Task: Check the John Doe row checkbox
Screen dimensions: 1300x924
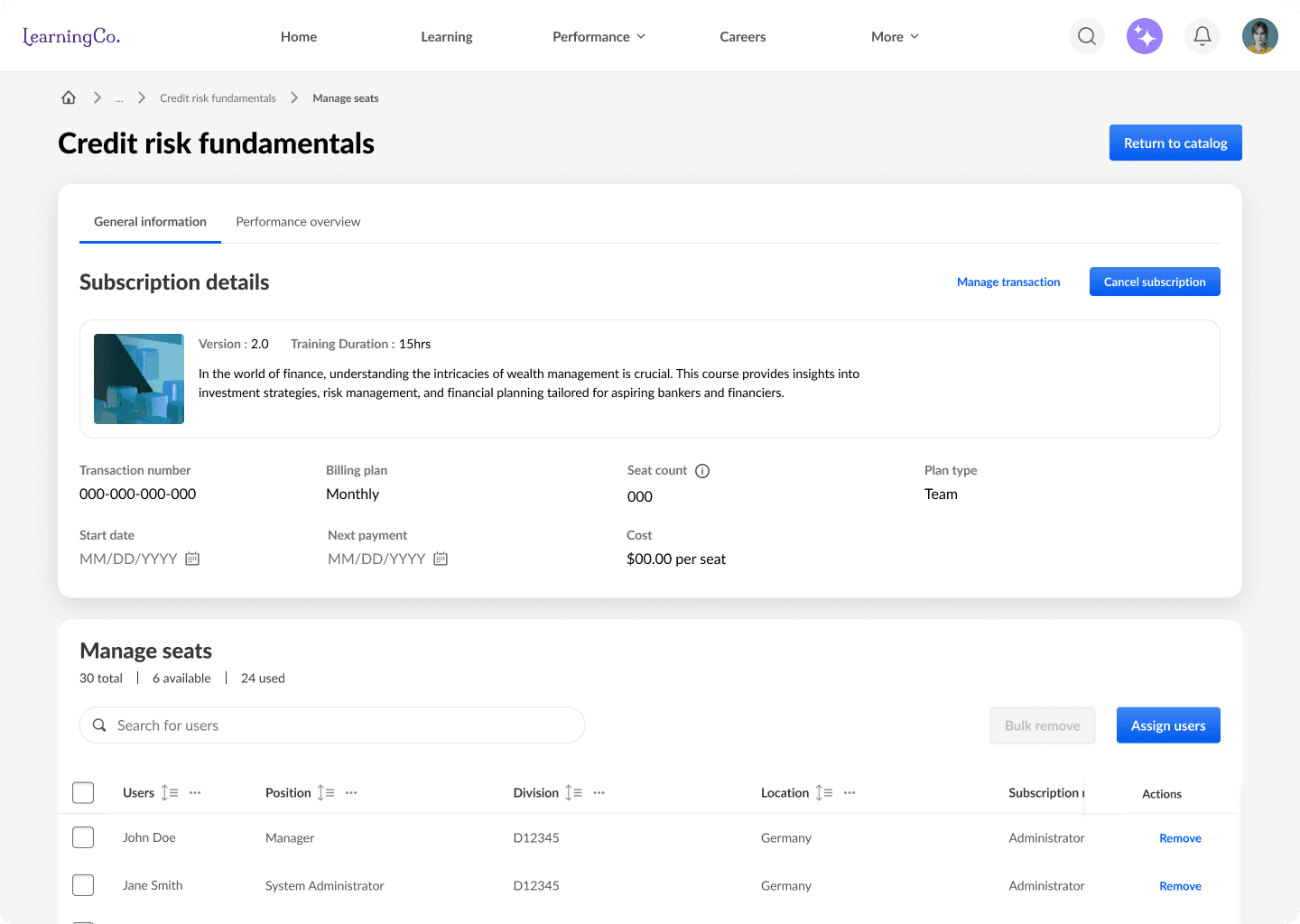Action: (x=83, y=837)
